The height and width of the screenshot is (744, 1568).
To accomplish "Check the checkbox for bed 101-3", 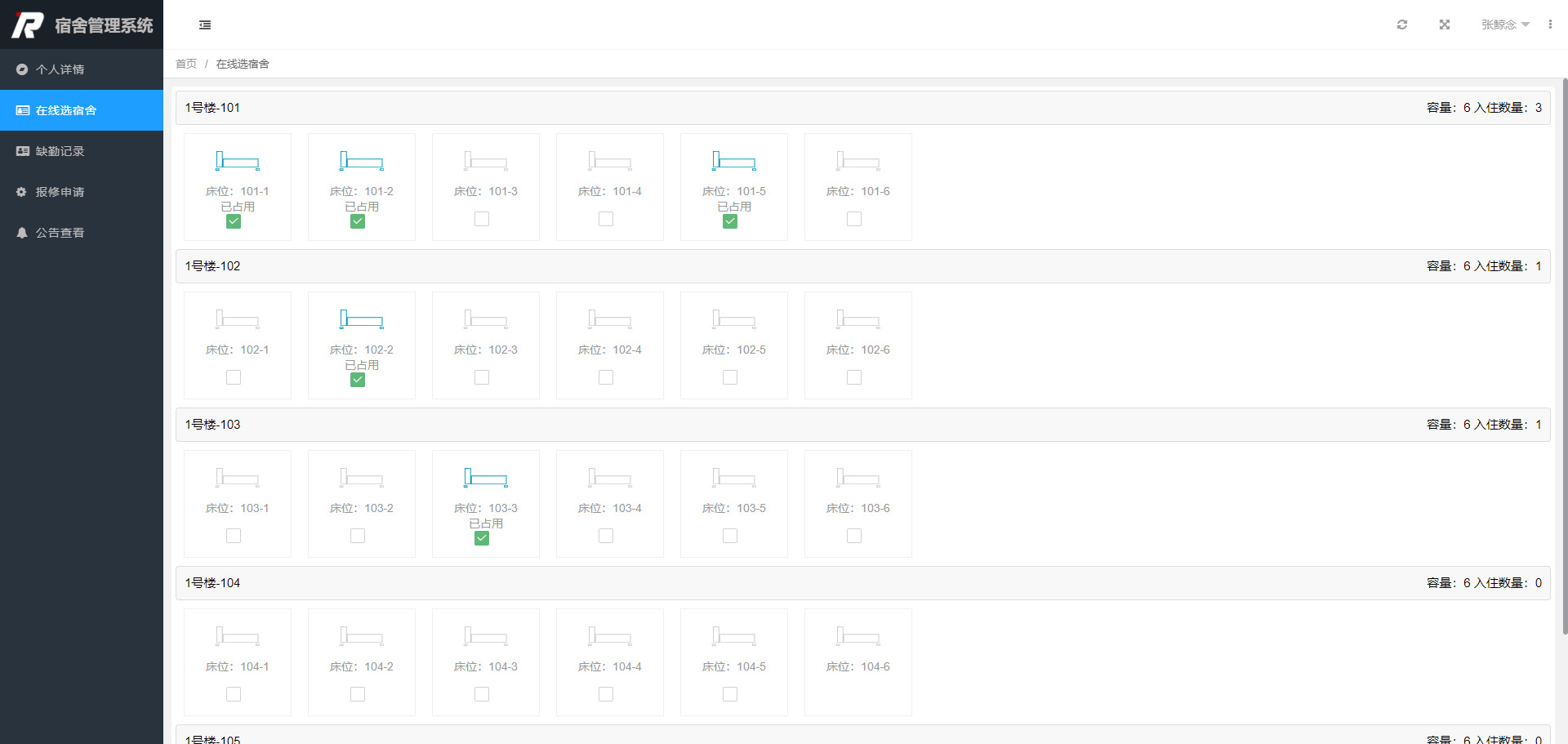I will pyautogui.click(x=482, y=219).
